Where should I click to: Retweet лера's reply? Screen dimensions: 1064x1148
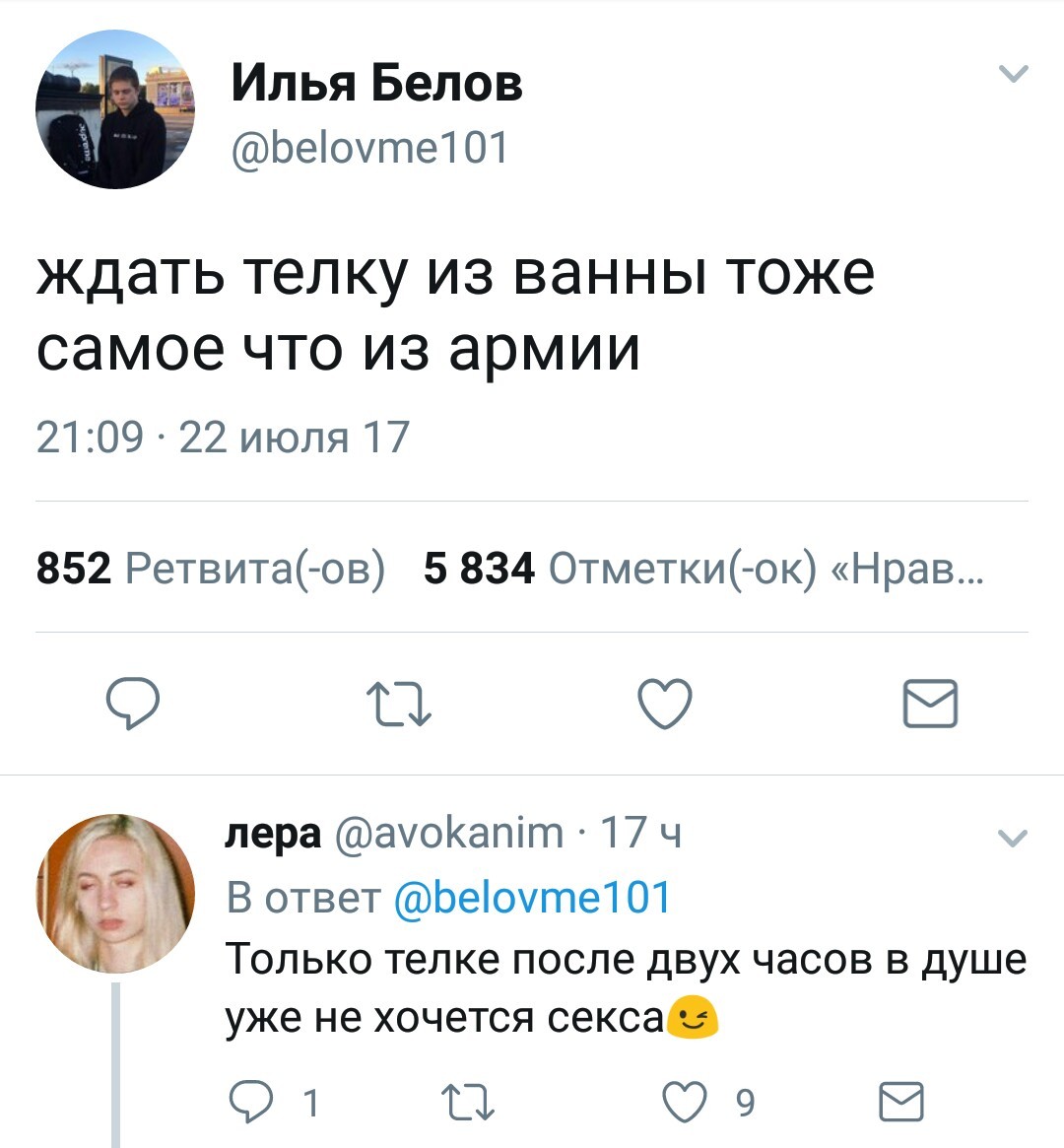tap(467, 1102)
